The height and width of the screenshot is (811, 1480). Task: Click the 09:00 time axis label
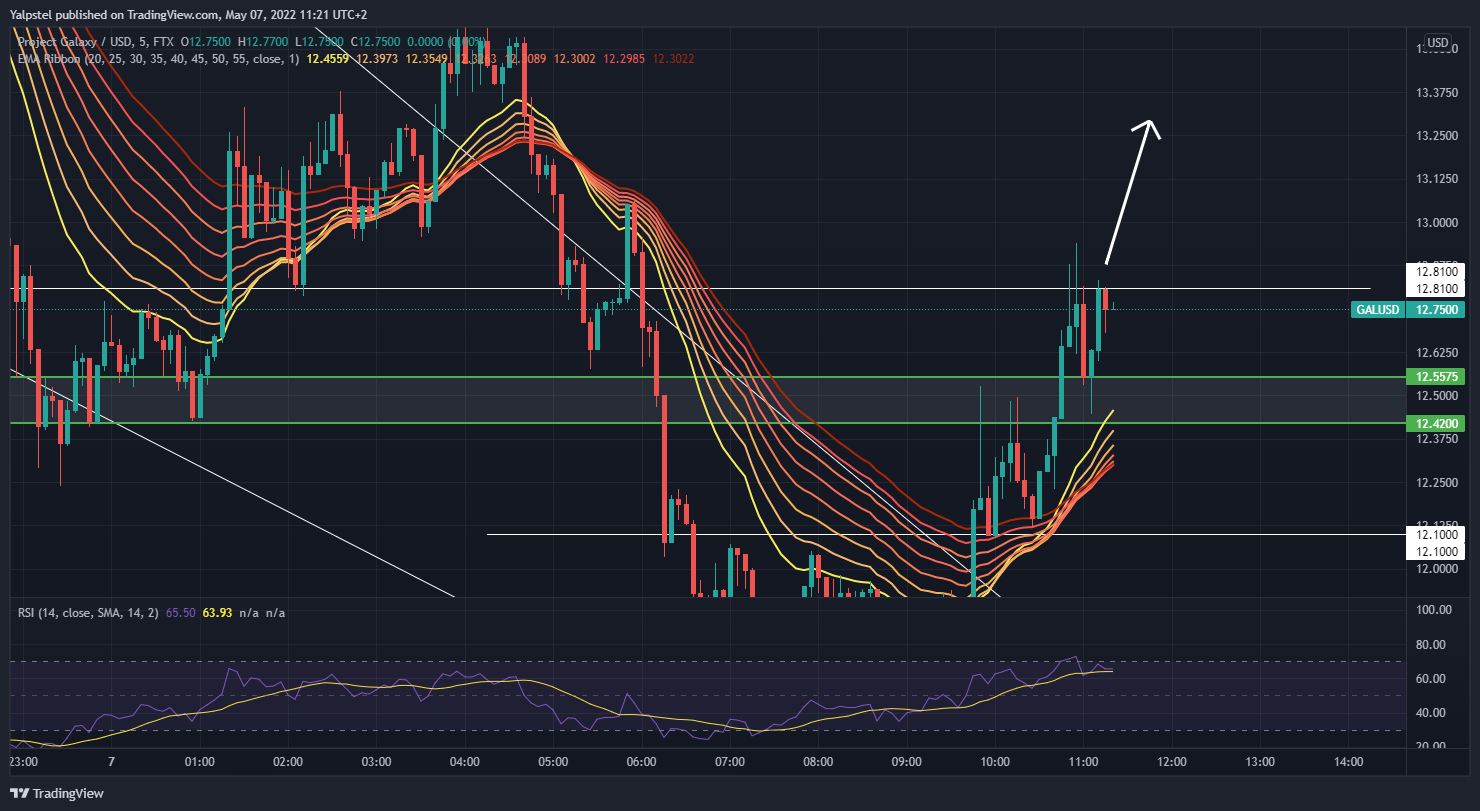click(x=906, y=762)
